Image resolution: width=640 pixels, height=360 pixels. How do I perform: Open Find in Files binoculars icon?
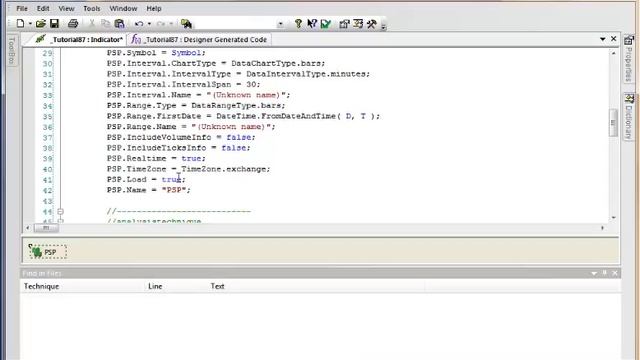point(187,24)
